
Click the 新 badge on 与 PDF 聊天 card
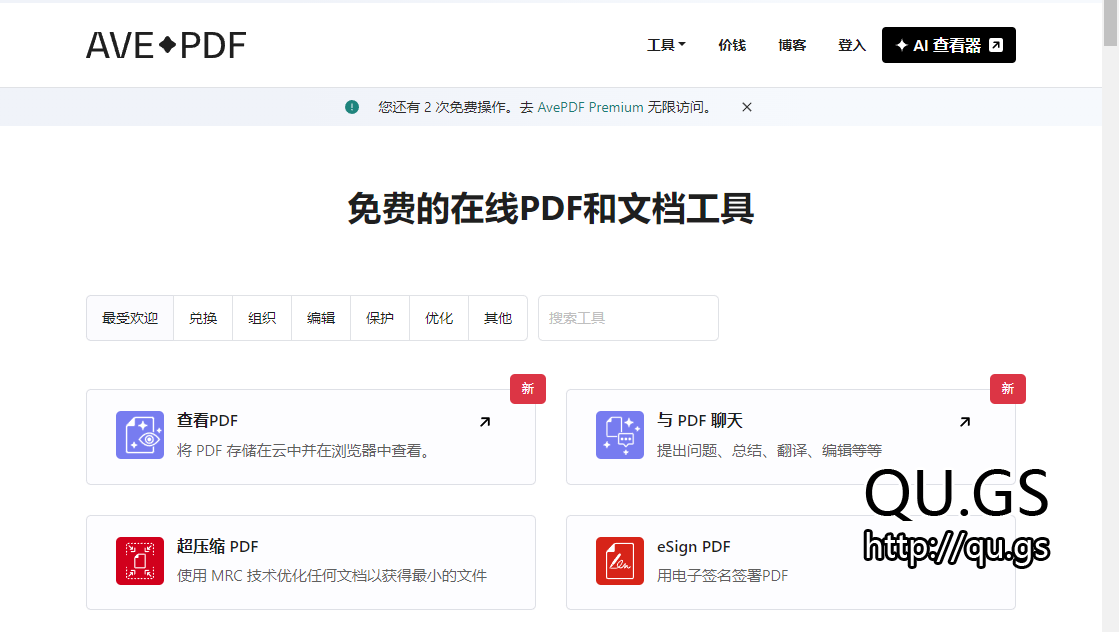[x=1008, y=389]
